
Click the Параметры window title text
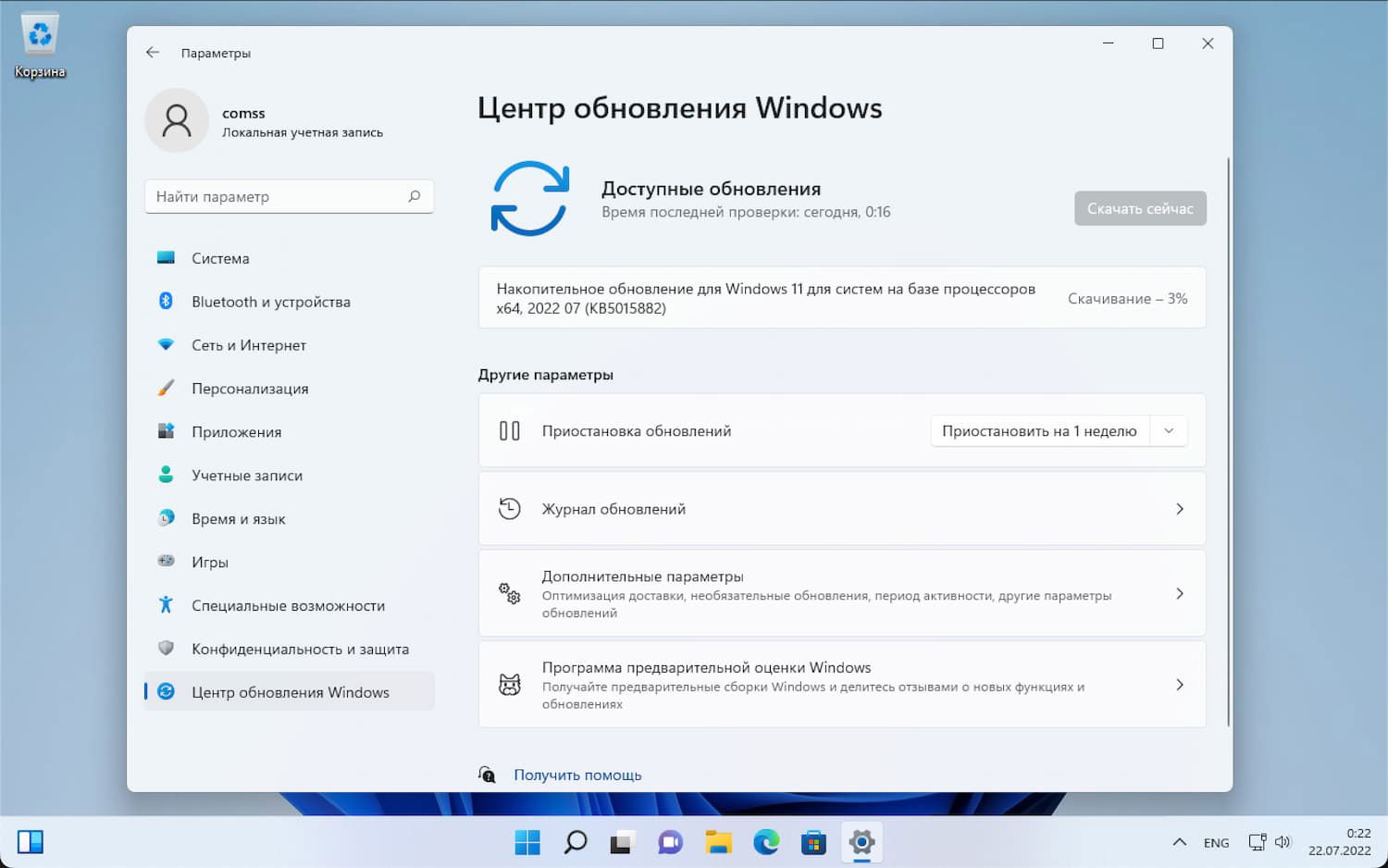(216, 53)
